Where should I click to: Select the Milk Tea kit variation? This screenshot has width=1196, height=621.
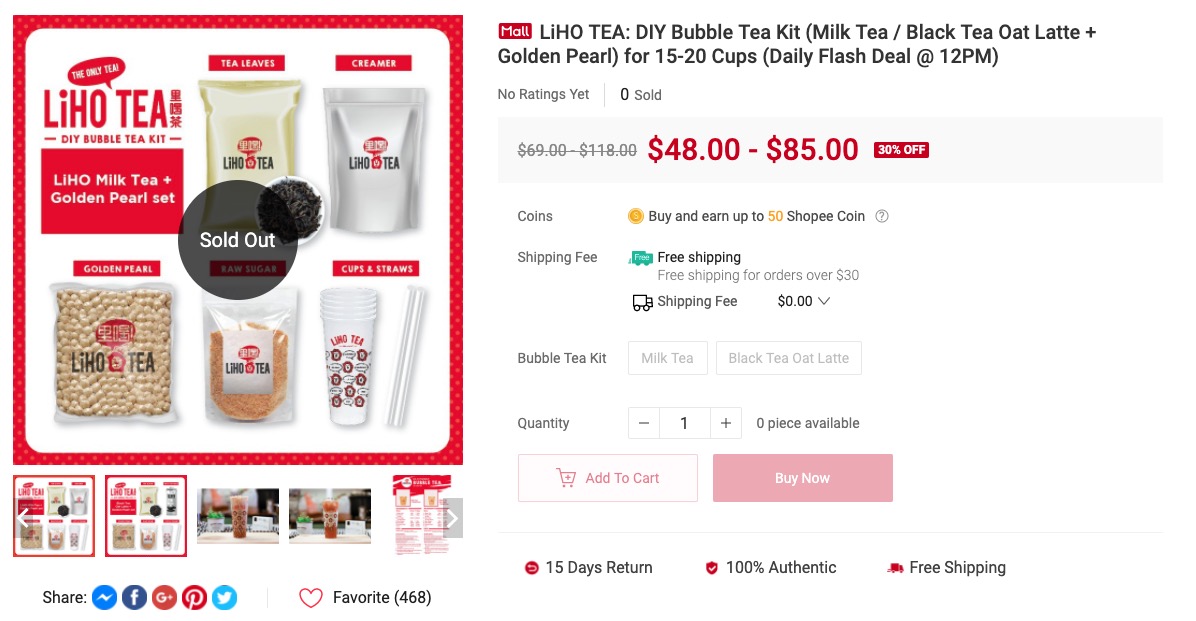click(x=667, y=358)
